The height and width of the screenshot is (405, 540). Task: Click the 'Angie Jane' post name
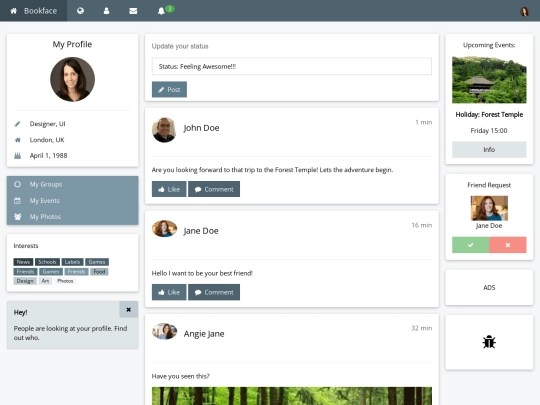204,334
